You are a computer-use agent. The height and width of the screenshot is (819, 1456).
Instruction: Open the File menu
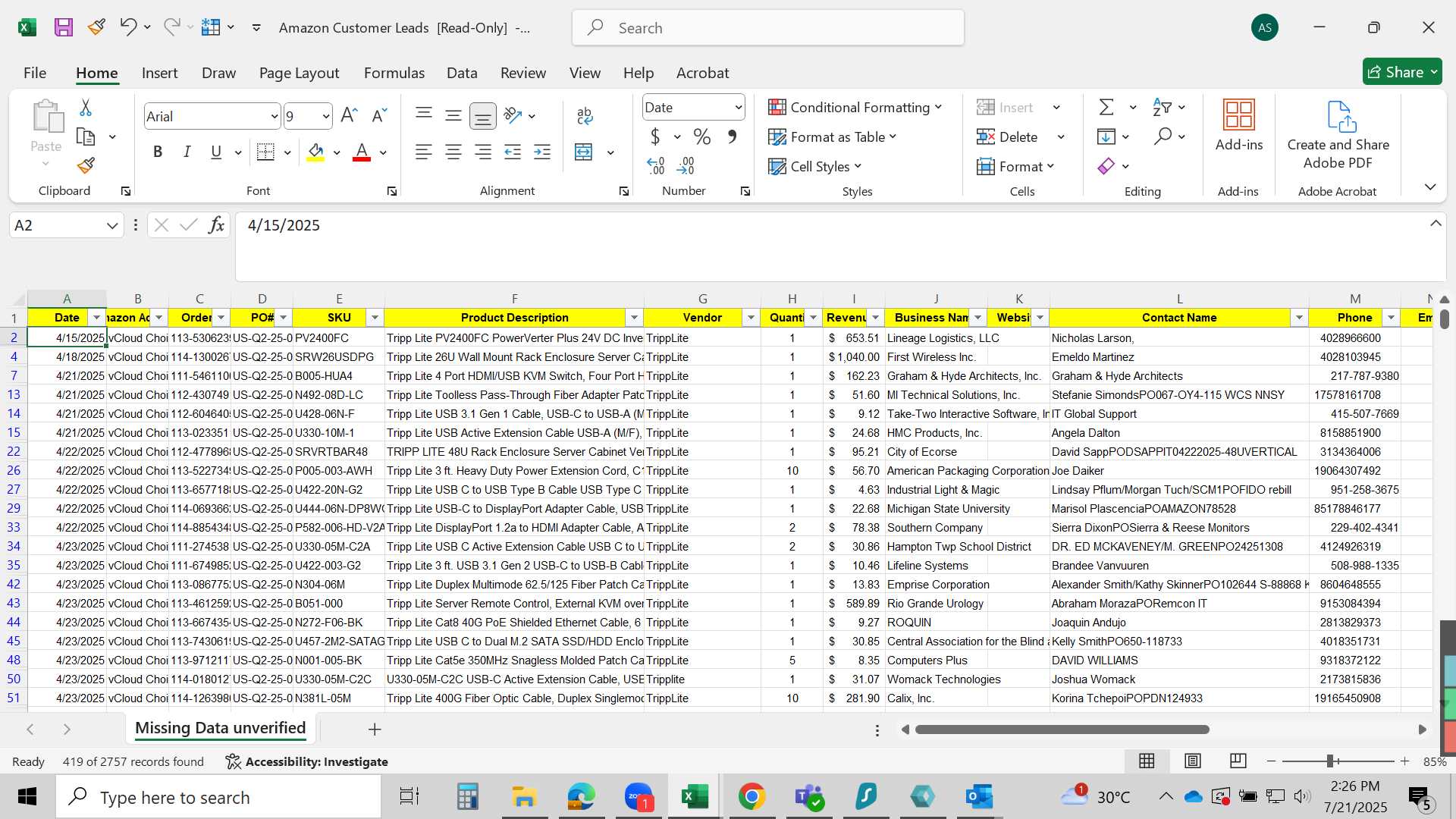tap(35, 73)
